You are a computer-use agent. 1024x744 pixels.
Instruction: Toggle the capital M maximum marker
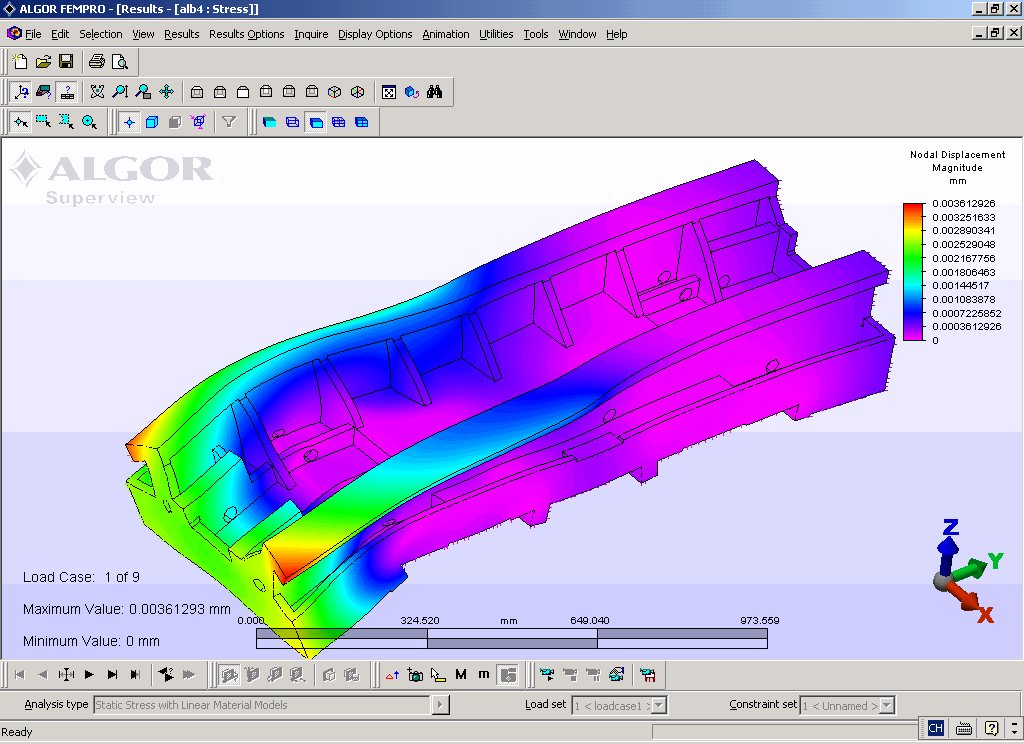(461, 675)
